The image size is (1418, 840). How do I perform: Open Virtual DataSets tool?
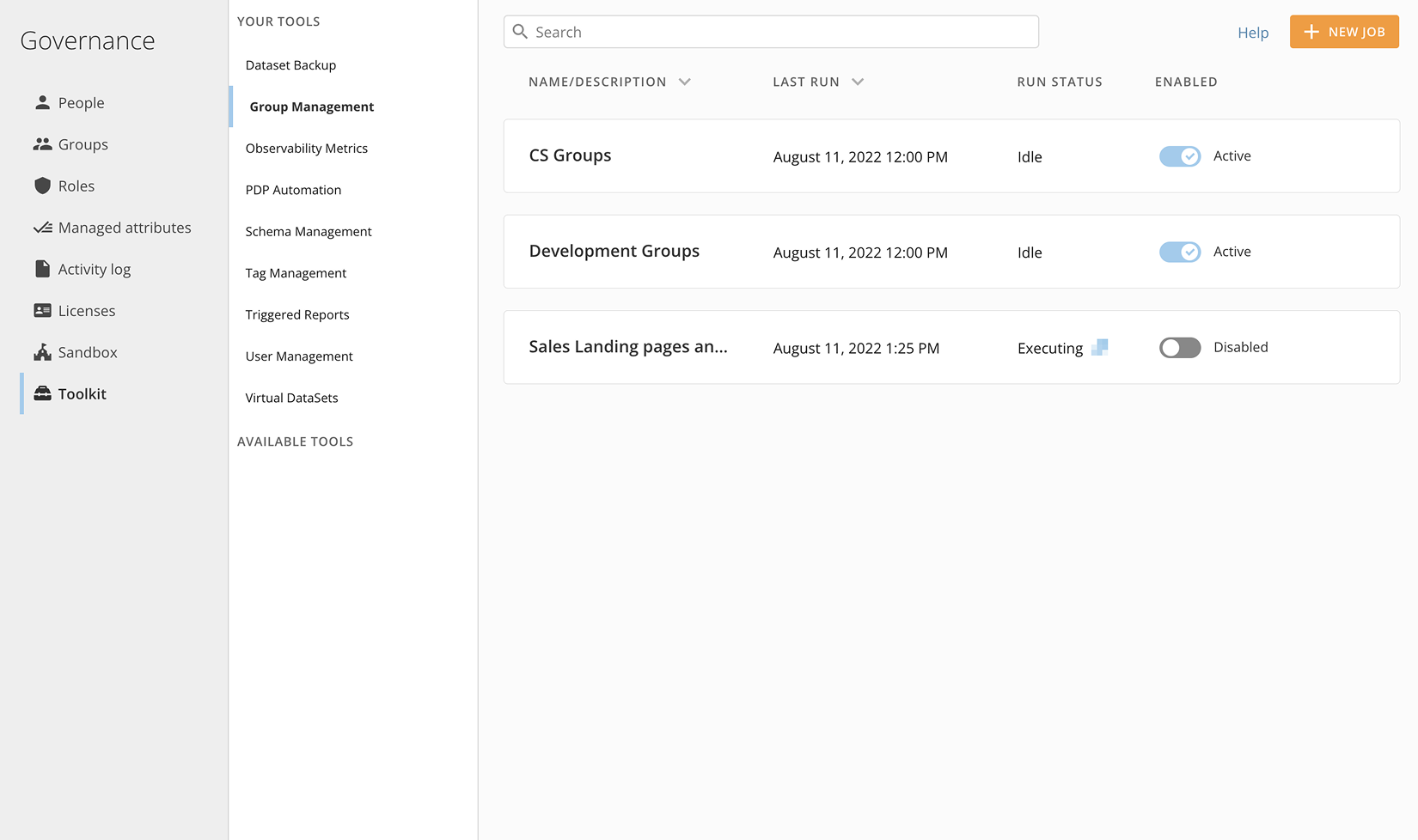(x=291, y=398)
